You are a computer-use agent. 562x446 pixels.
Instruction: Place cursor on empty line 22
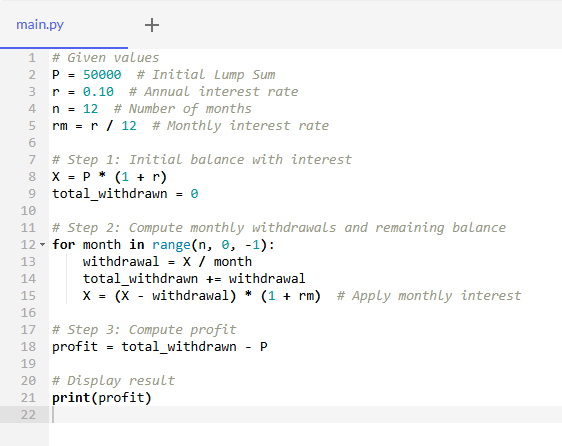(305, 415)
